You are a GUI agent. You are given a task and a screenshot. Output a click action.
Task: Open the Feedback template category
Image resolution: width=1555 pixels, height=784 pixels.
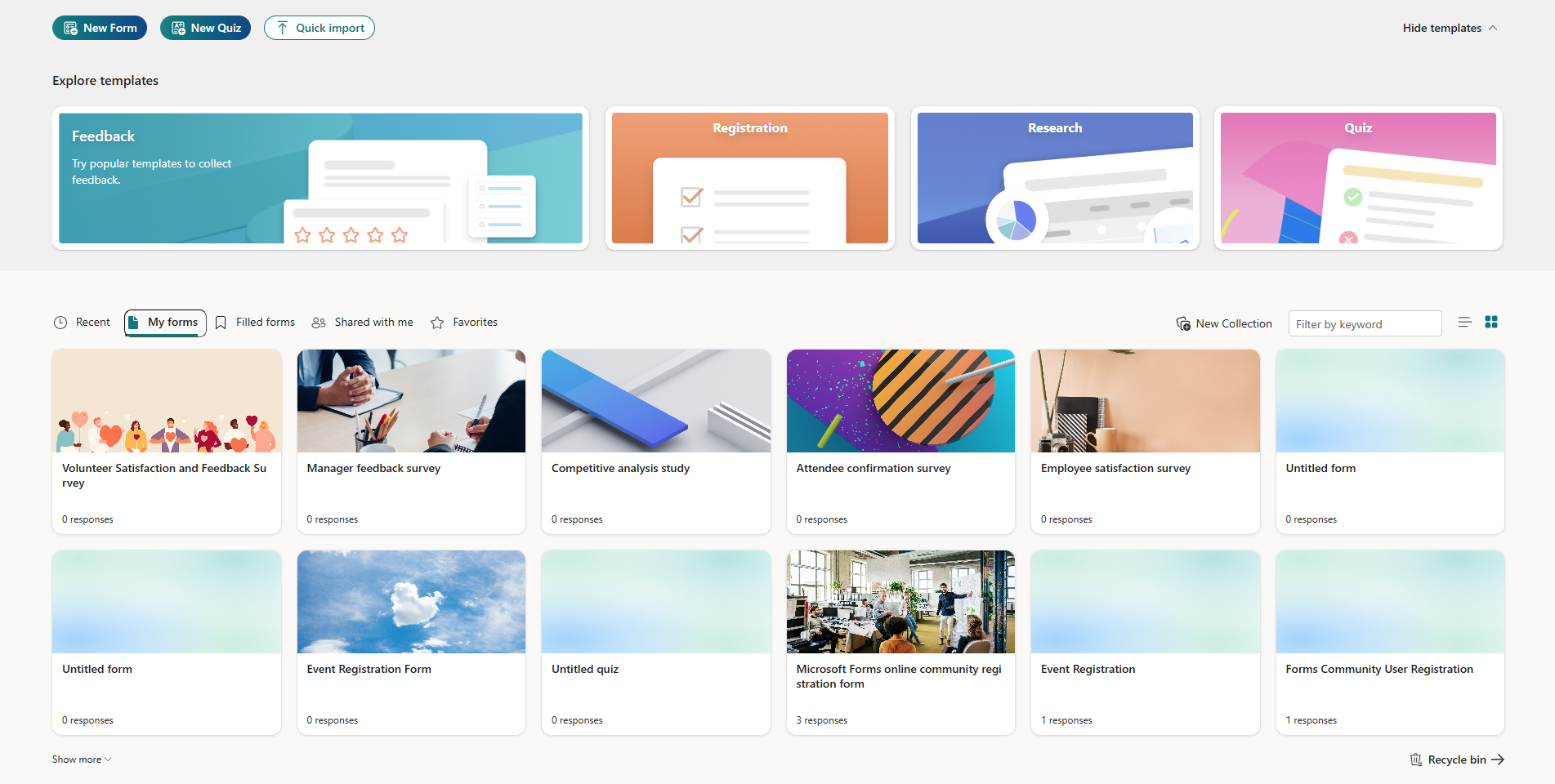(320, 178)
